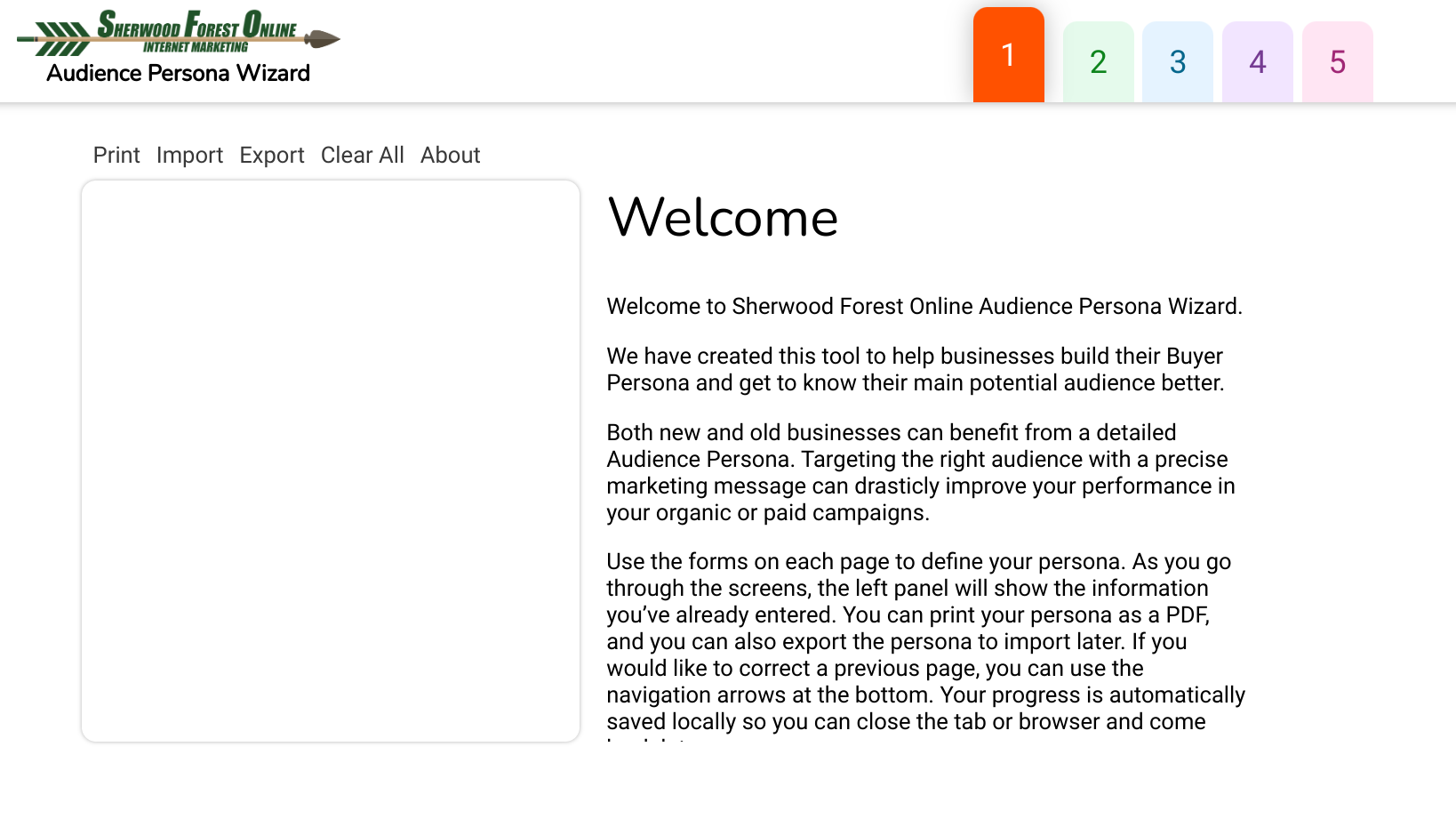Click the paragraph starting "We have created"
This screenshot has height=819, width=1456.
(916, 370)
